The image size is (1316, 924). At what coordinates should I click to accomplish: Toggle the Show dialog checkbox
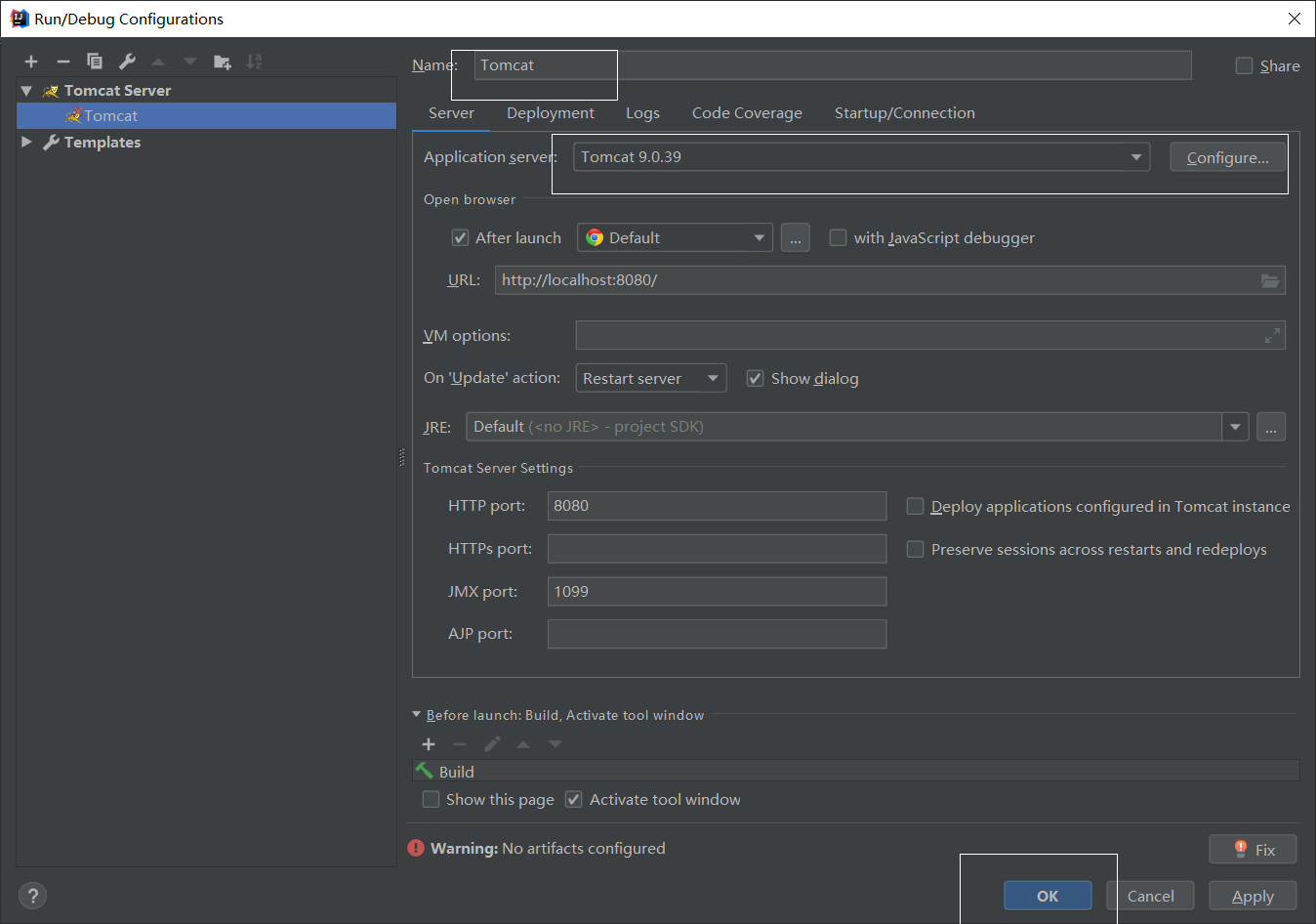tap(755, 378)
